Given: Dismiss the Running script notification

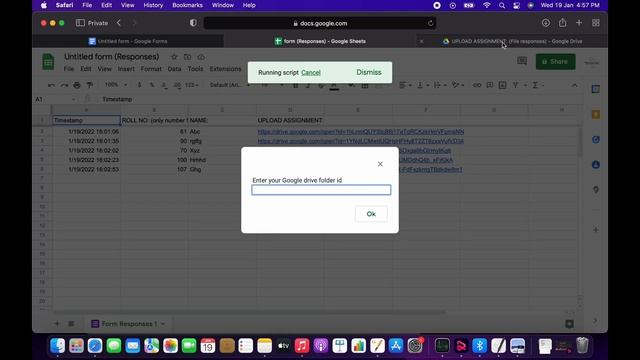Looking at the screenshot, I should click(x=369, y=72).
